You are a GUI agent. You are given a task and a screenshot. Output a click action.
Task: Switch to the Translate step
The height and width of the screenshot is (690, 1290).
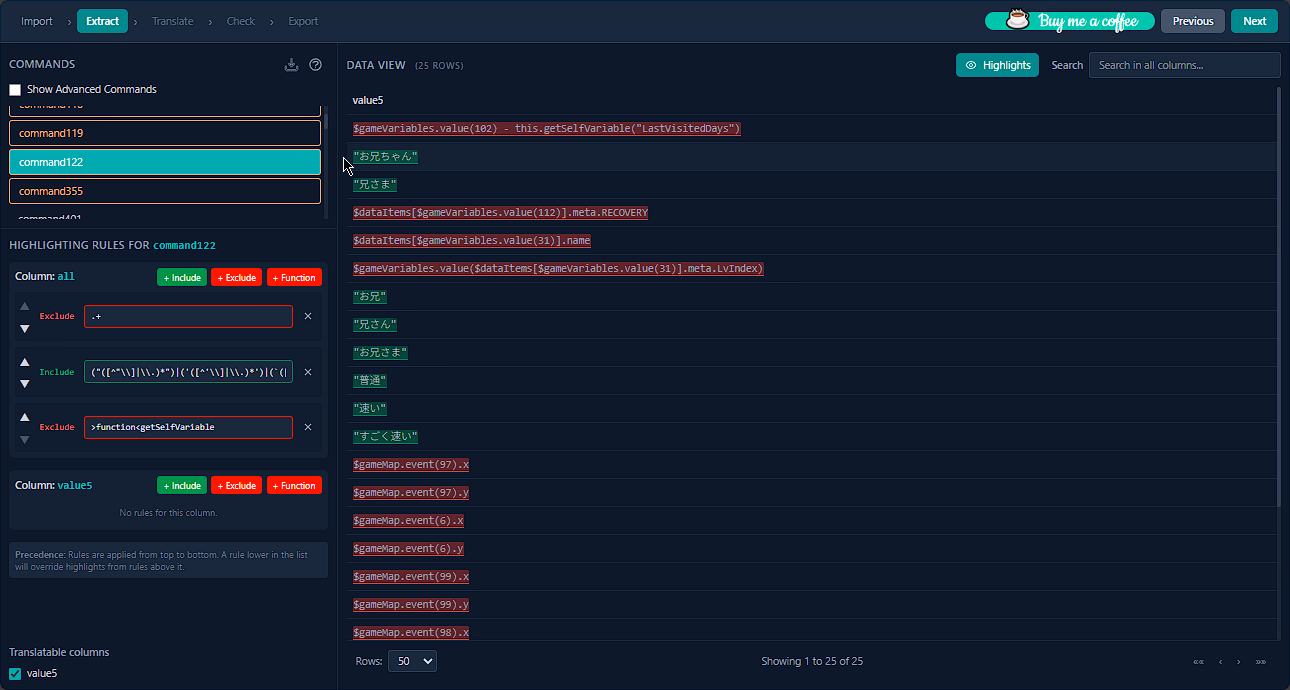point(172,21)
